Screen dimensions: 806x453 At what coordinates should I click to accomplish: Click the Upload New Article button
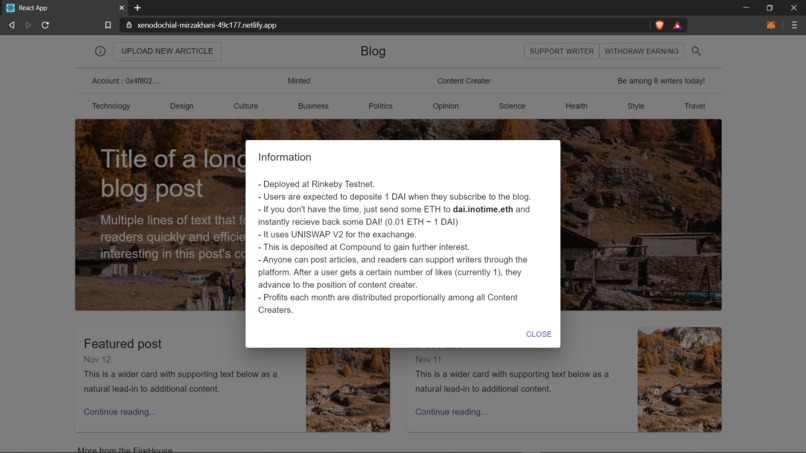pos(167,51)
